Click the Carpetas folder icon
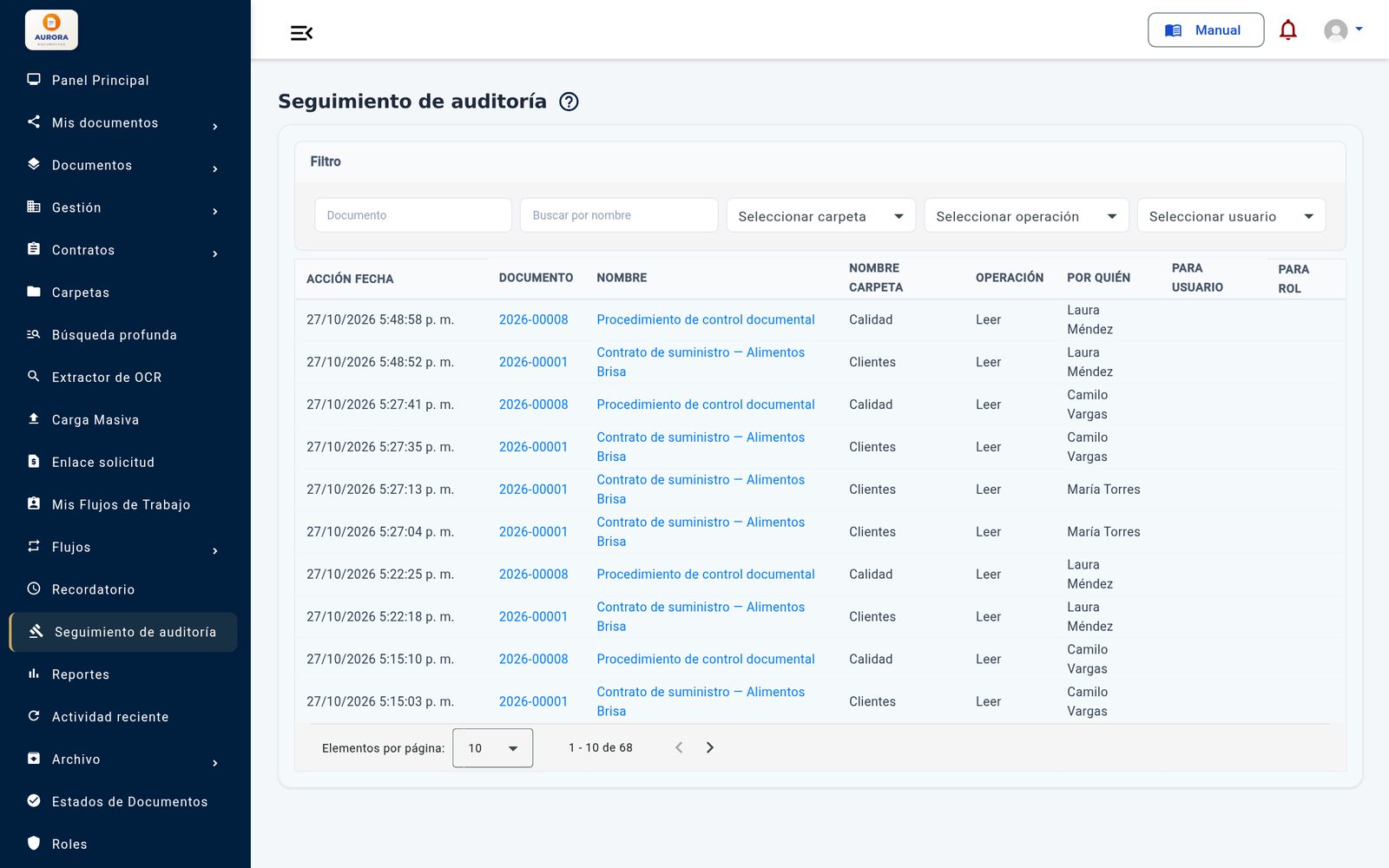The image size is (1389, 868). (x=34, y=292)
